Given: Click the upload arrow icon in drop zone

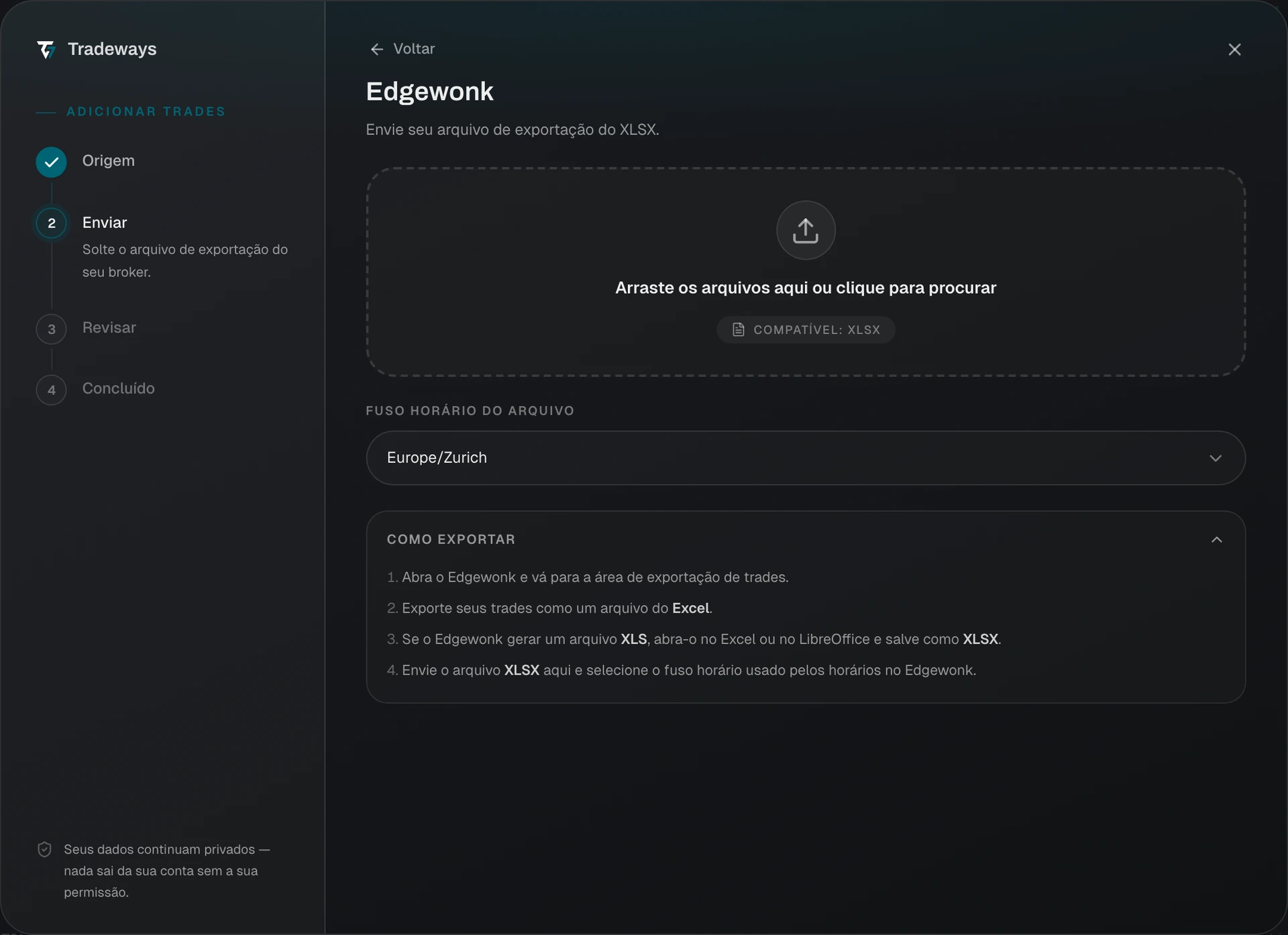Looking at the screenshot, I should tap(806, 230).
